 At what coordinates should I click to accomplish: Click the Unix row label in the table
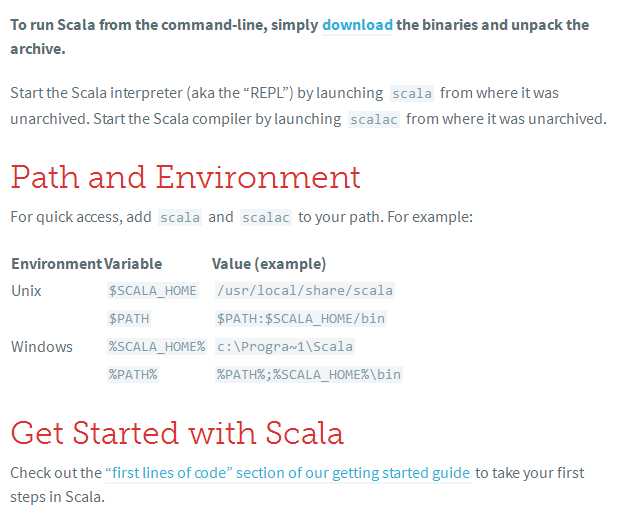(26, 291)
